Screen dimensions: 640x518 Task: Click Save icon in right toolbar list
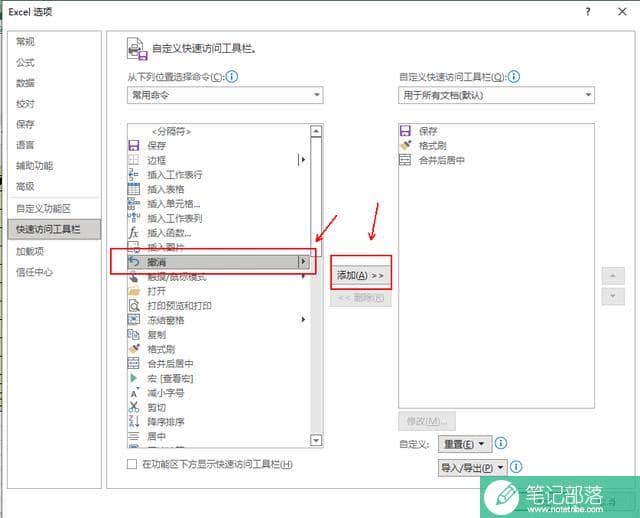click(x=405, y=131)
